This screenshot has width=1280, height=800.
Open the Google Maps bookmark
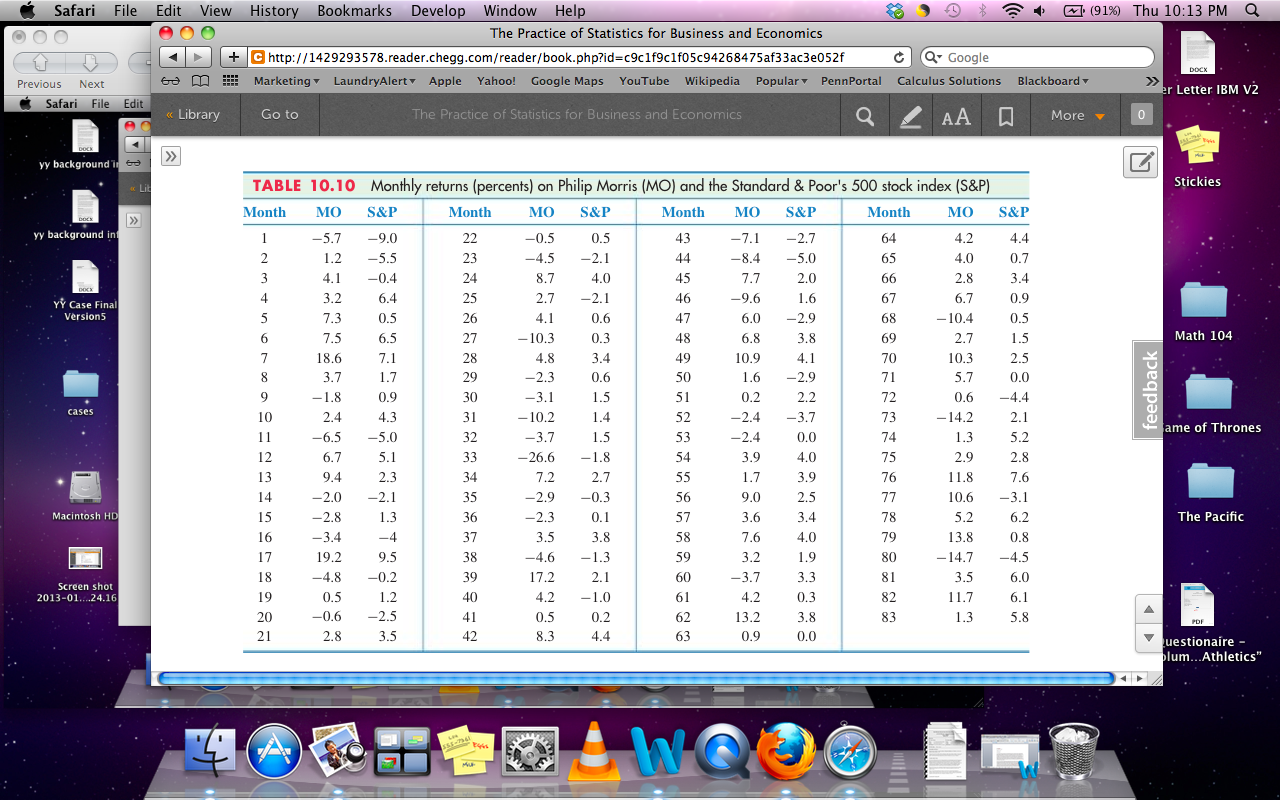point(567,81)
